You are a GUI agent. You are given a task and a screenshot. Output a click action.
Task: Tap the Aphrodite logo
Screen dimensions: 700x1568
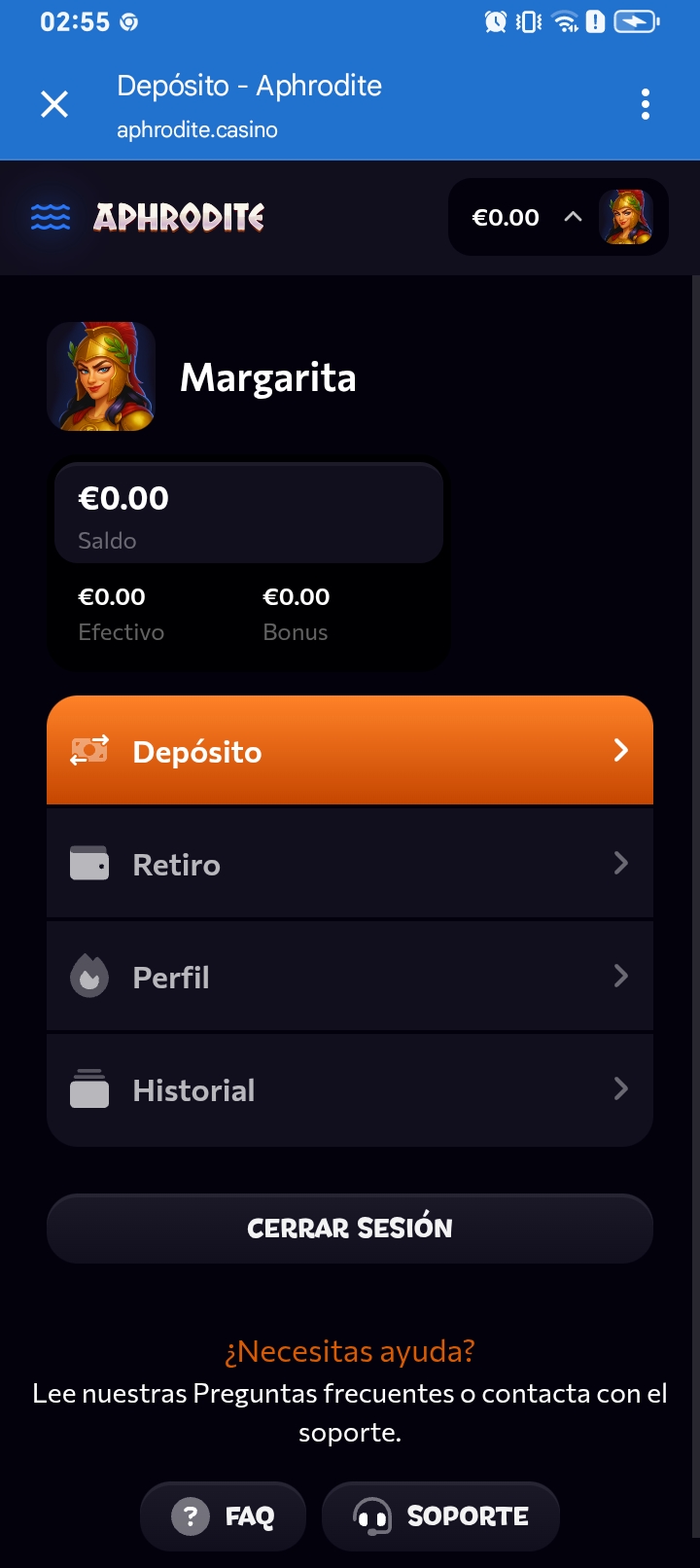[x=179, y=217]
